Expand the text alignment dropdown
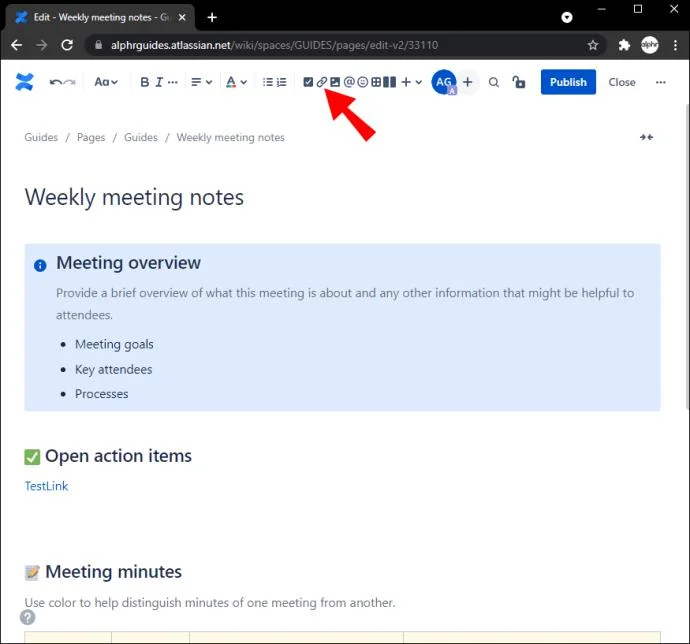690x644 pixels. [201, 82]
